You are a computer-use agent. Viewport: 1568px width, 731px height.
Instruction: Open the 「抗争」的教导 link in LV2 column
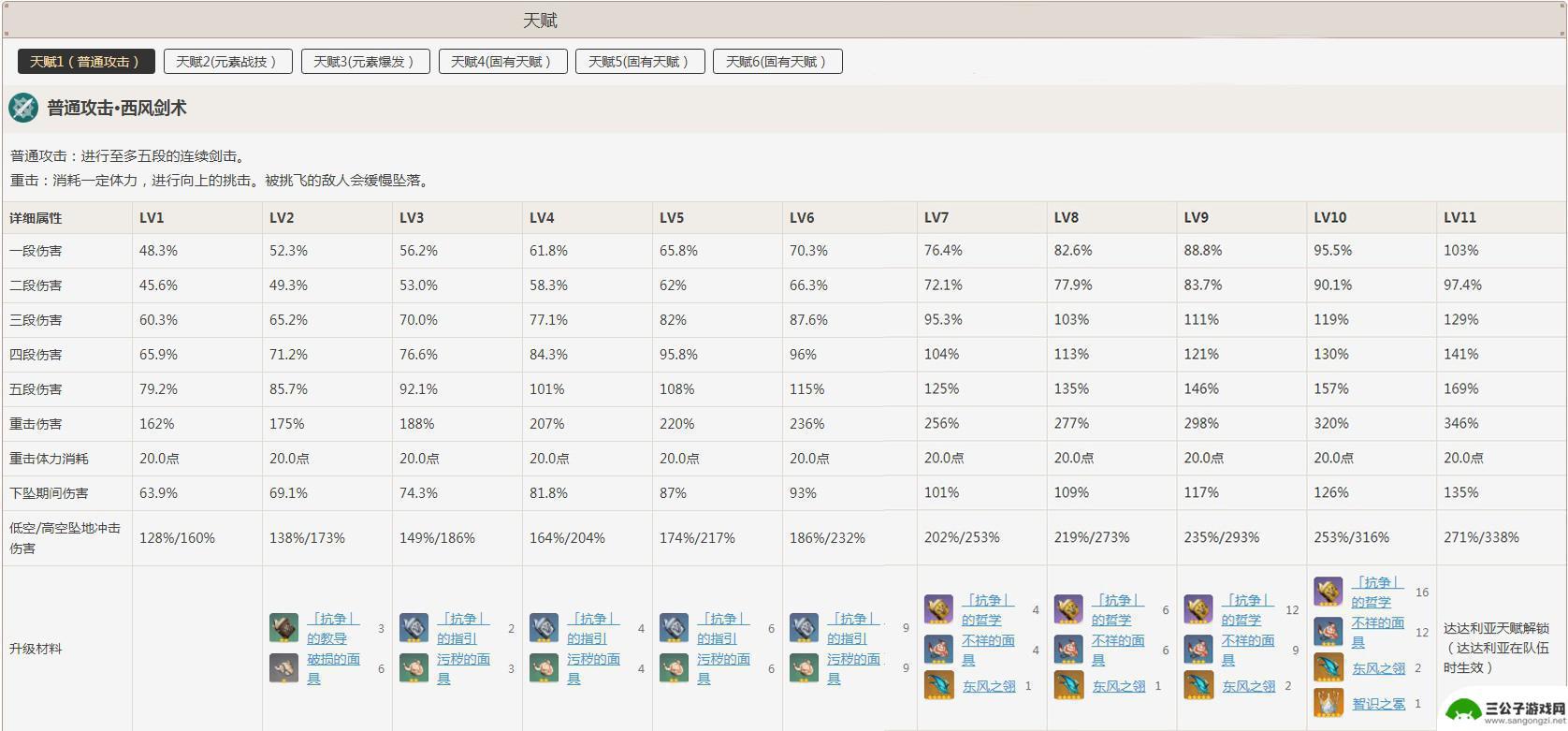[x=333, y=628]
